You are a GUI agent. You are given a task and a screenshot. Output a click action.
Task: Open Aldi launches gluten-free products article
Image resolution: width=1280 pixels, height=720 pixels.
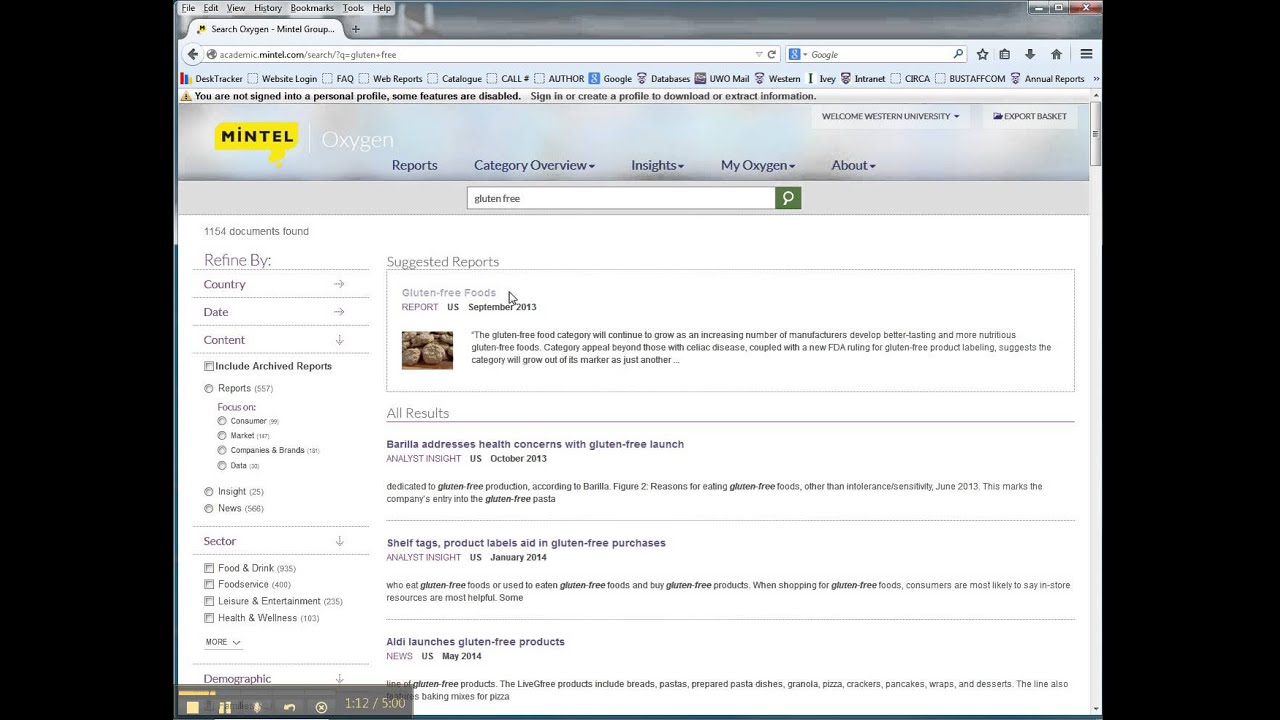point(476,642)
